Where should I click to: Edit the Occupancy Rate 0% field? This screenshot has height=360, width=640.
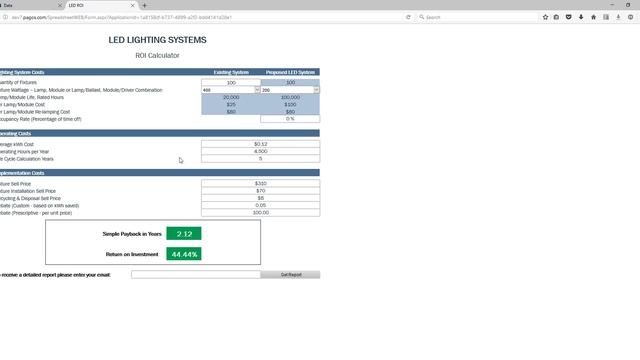click(290, 119)
